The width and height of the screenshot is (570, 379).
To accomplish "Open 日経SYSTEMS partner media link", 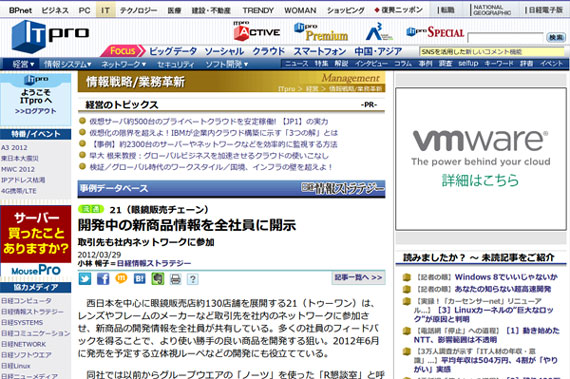I will 22,322.
